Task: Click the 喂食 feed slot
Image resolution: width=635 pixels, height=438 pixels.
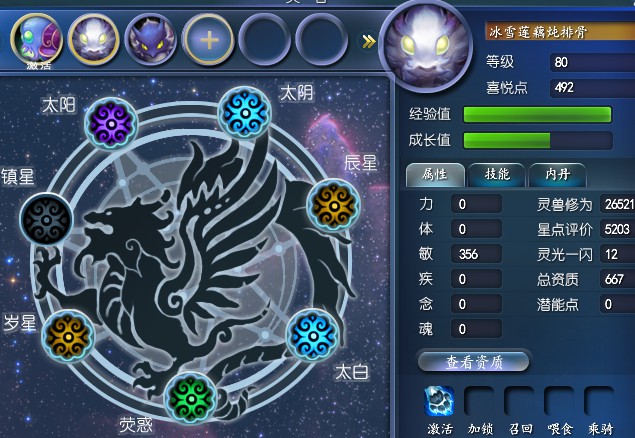Action: pos(559,401)
